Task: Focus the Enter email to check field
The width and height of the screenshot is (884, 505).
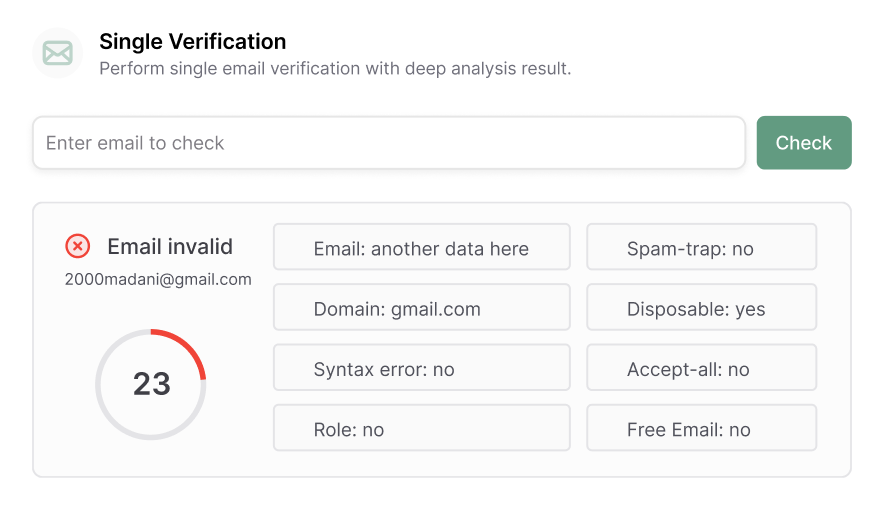Action: point(389,143)
